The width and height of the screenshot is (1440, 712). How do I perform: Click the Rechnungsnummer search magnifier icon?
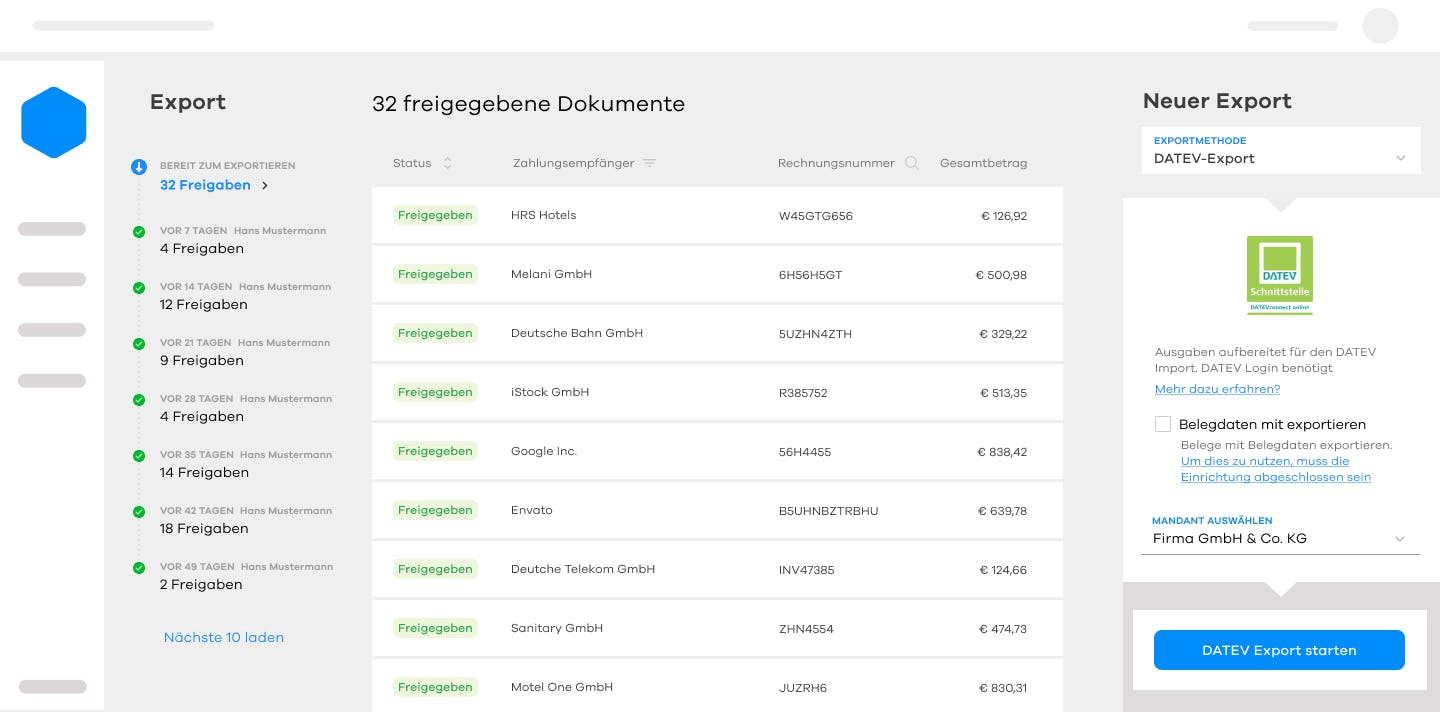pyautogui.click(x=912, y=163)
